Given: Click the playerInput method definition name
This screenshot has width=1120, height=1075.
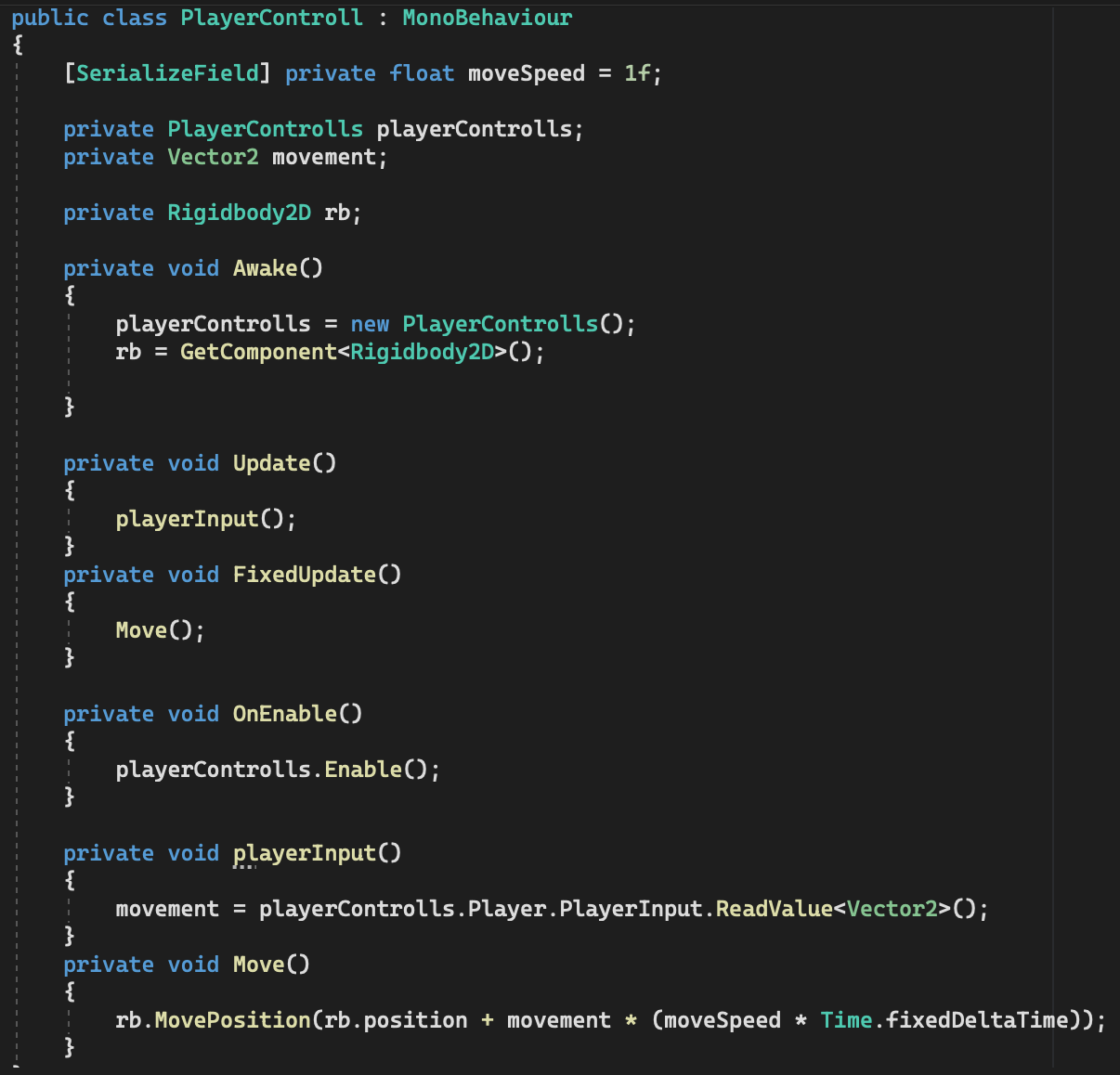Looking at the screenshot, I should 305,853.
